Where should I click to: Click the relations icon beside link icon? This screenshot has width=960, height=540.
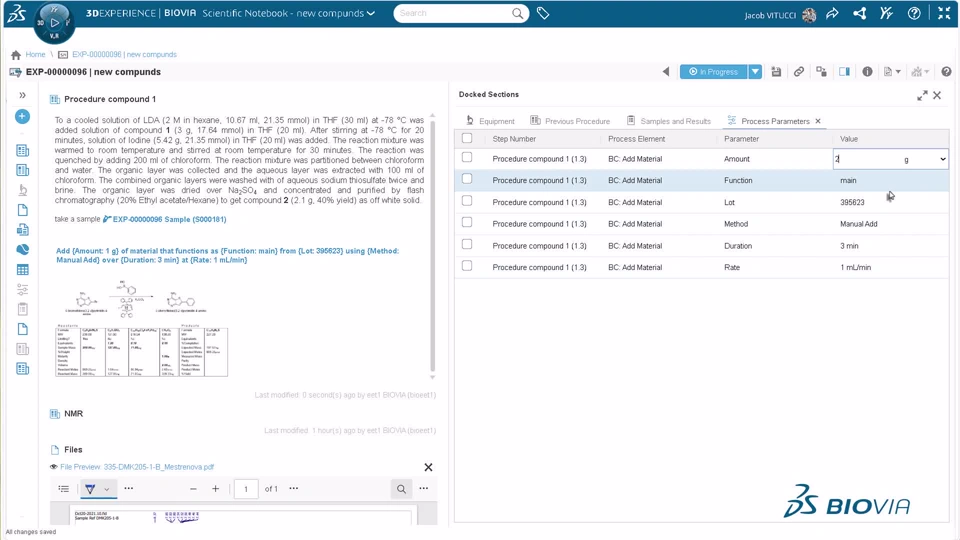pos(822,72)
